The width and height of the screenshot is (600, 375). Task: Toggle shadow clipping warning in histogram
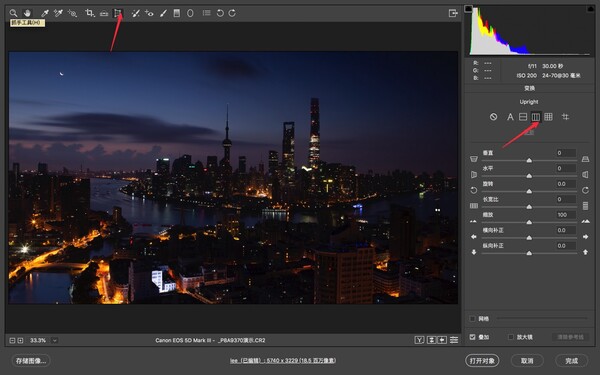tap(468, 9)
